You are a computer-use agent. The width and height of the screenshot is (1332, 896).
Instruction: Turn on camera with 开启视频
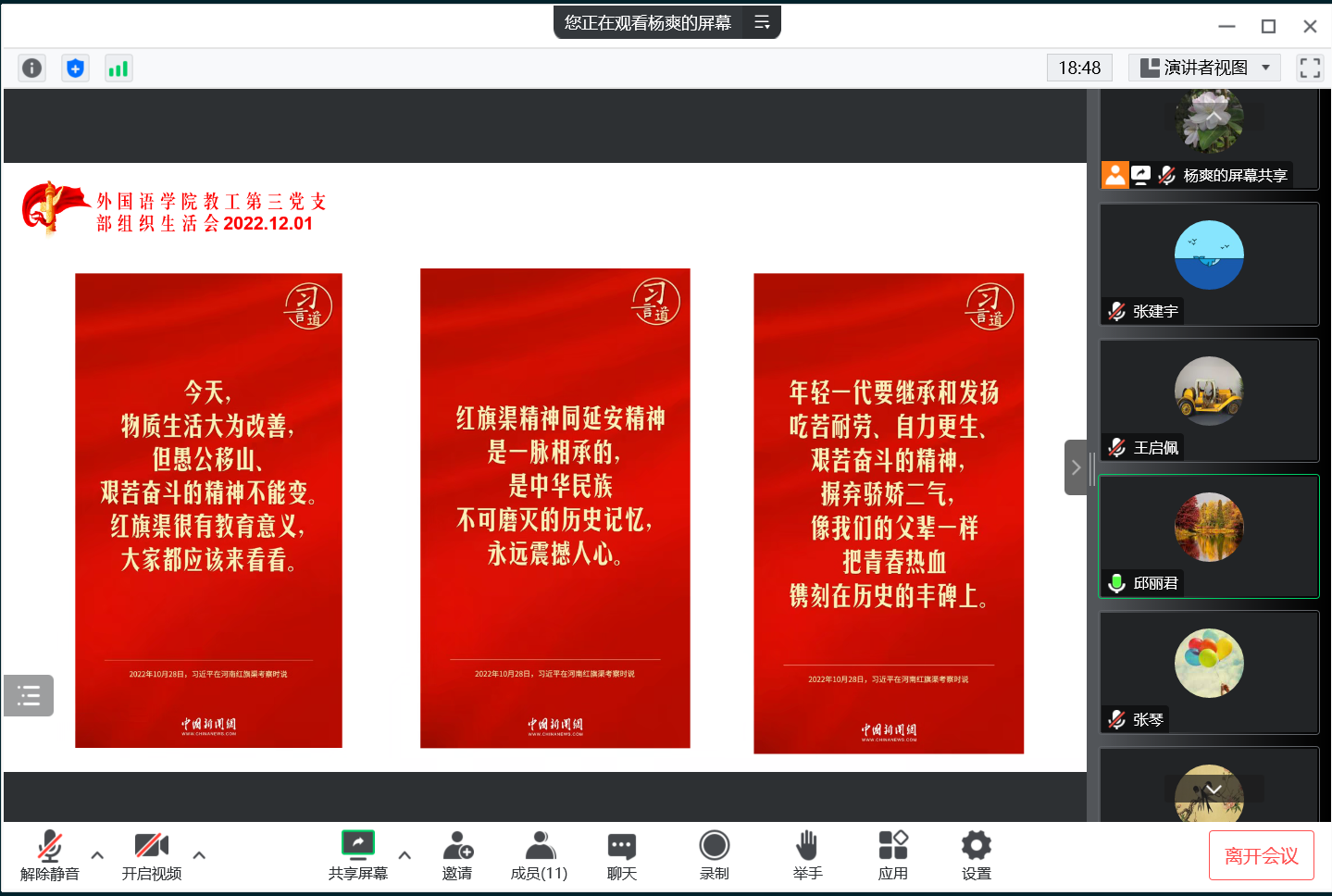click(x=152, y=855)
